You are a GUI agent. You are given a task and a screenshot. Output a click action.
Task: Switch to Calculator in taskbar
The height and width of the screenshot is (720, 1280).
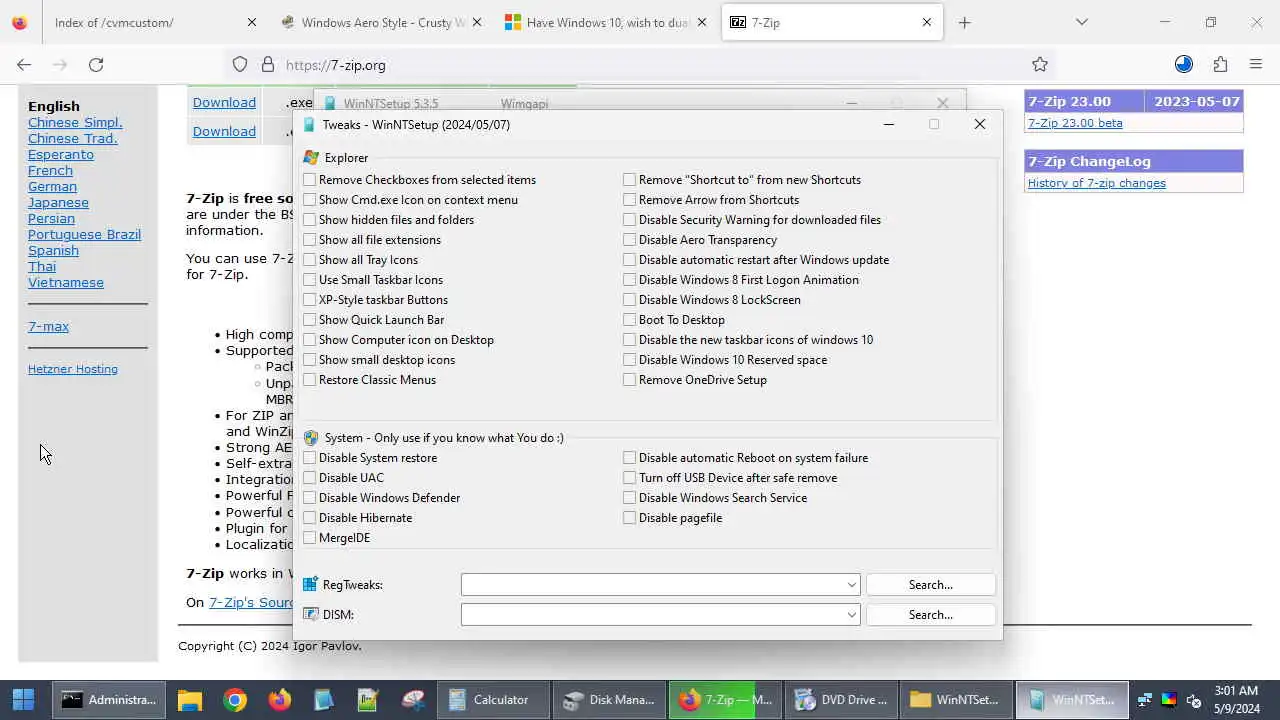pyautogui.click(x=495, y=700)
